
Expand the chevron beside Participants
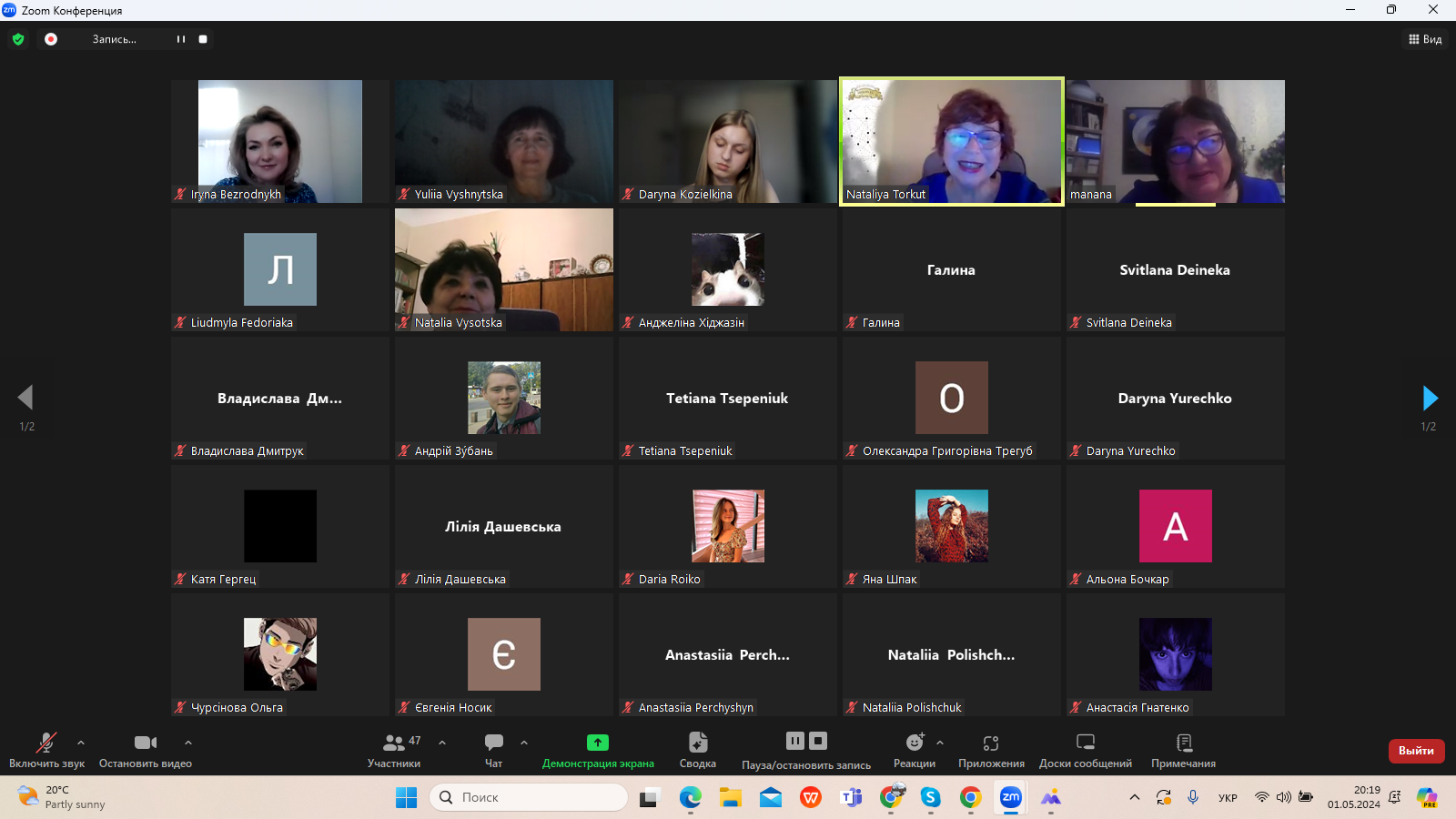(442, 743)
